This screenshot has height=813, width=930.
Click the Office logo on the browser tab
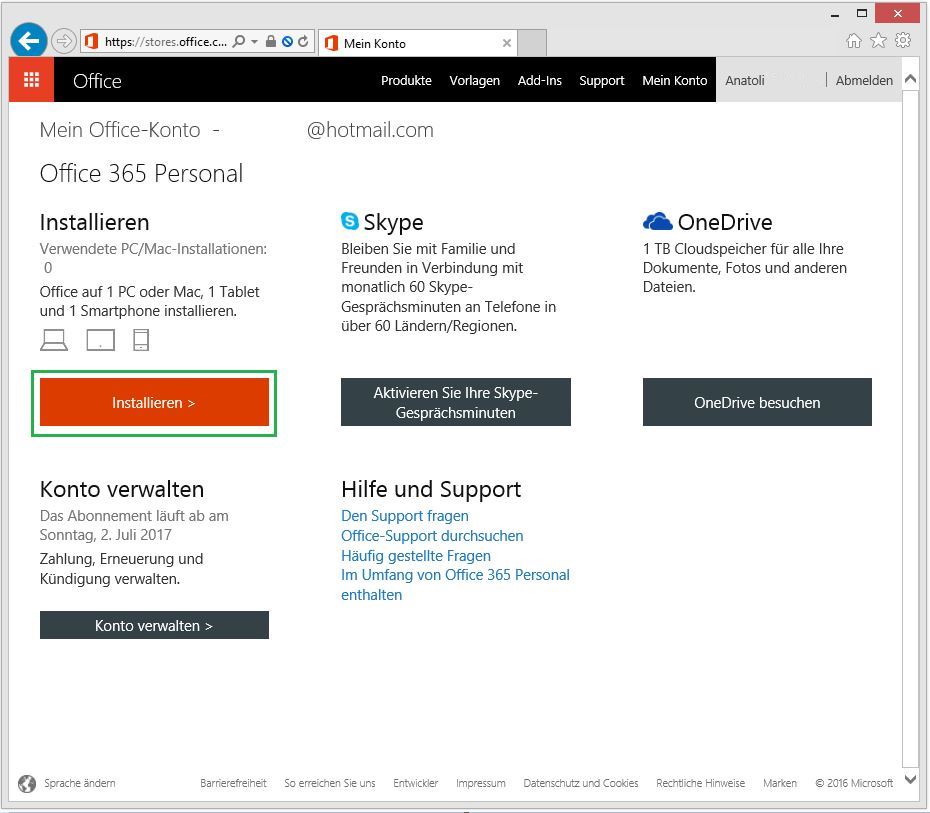[x=330, y=43]
